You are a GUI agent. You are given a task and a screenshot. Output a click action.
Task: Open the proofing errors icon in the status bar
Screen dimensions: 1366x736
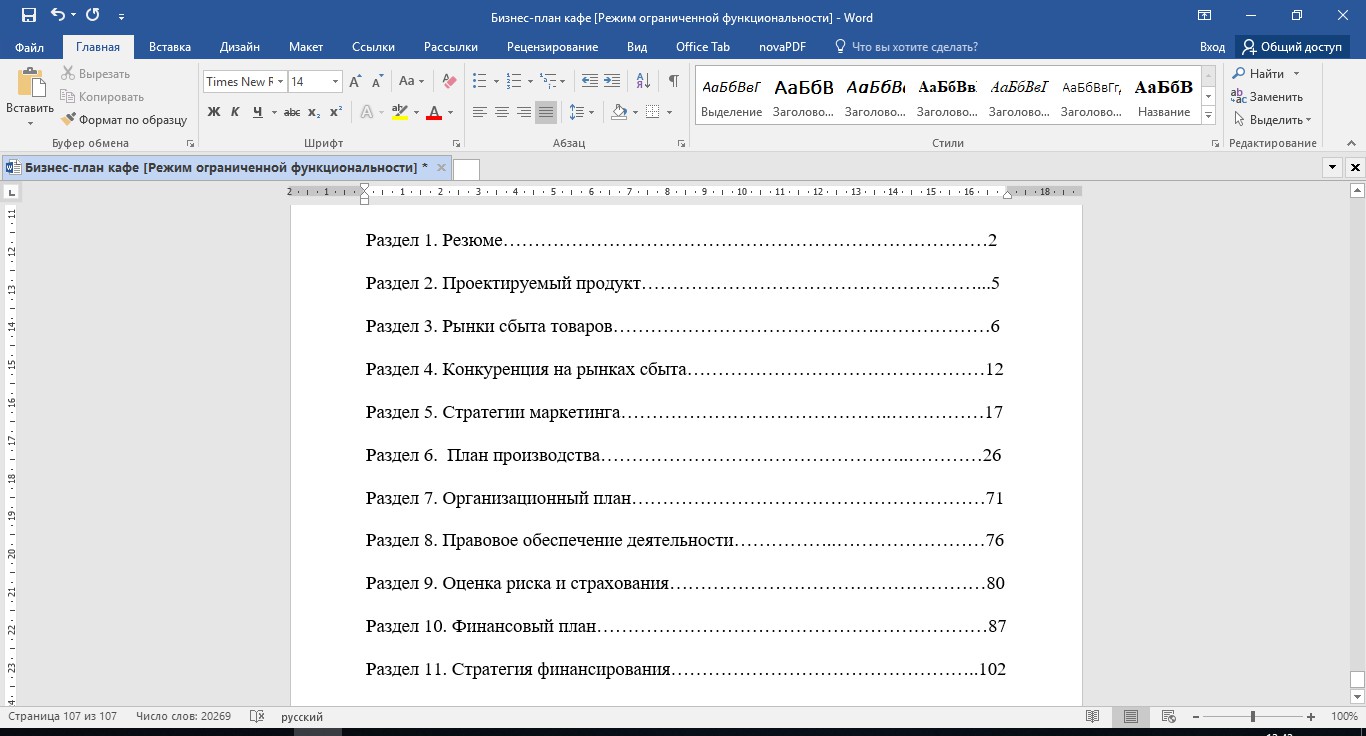(257, 717)
